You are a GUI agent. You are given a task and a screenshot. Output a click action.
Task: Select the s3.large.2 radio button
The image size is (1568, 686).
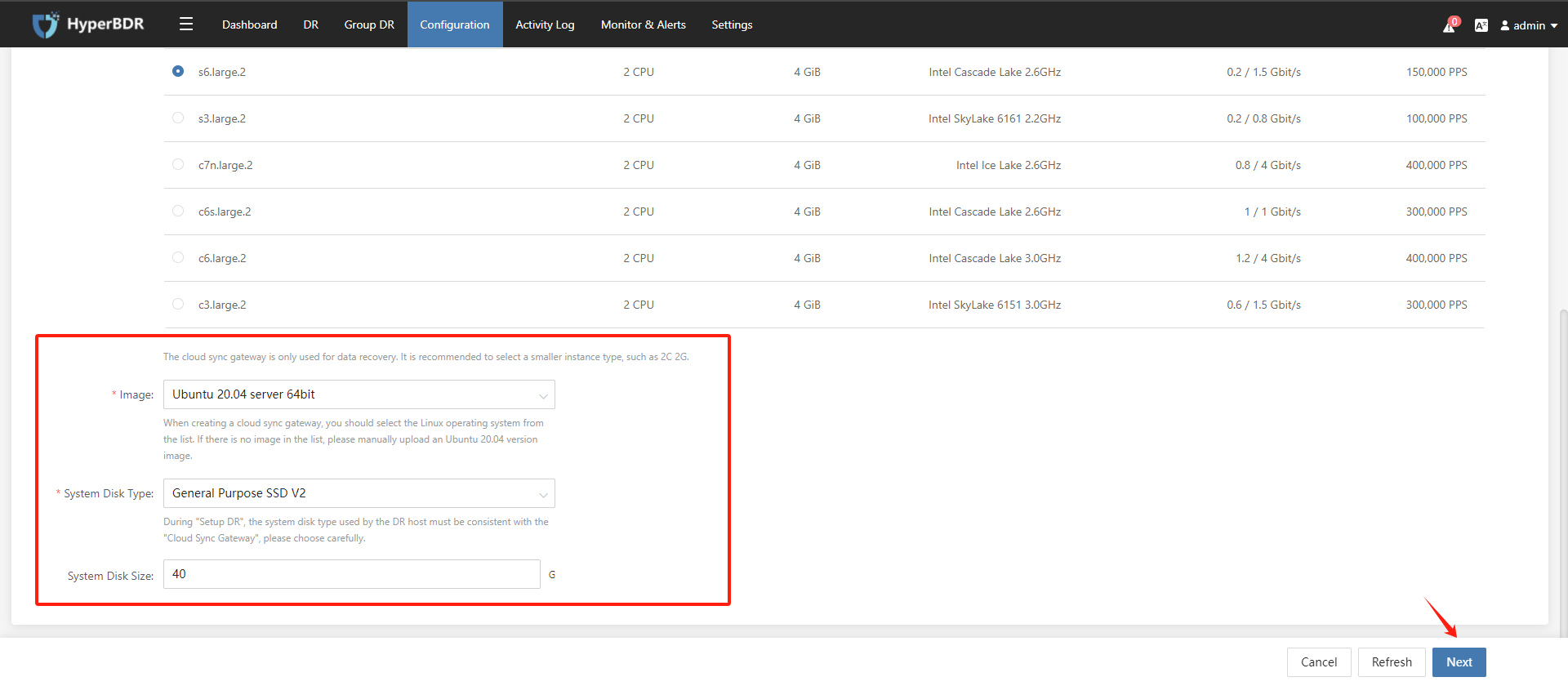click(x=178, y=118)
